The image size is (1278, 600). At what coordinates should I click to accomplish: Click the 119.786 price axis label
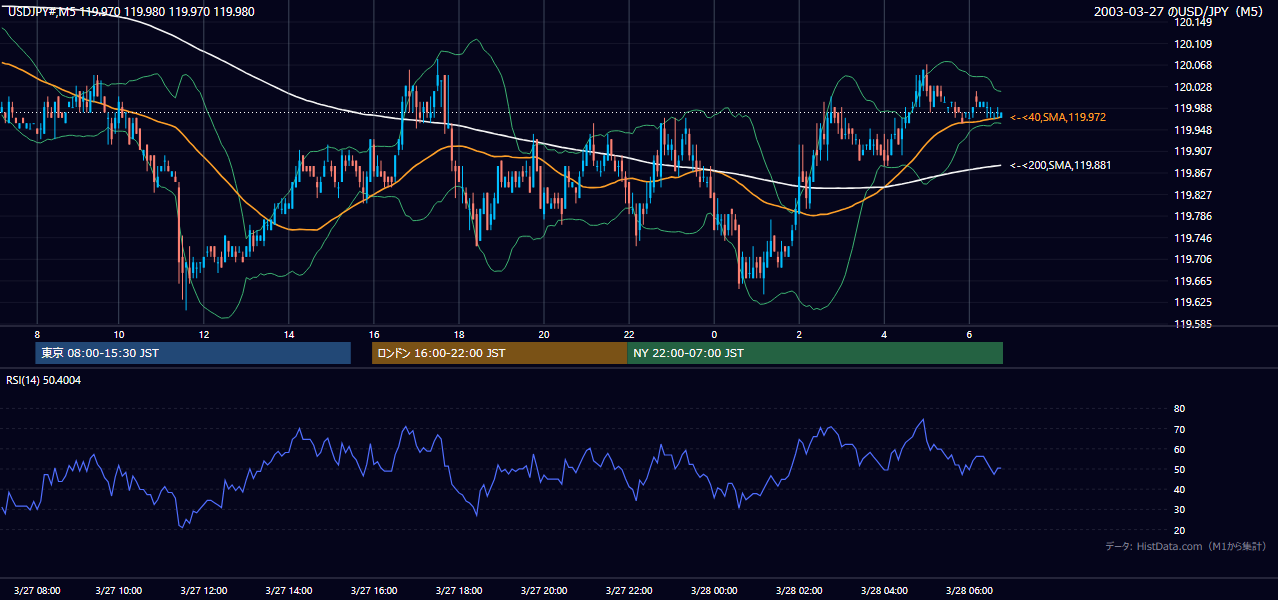pyautogui.click(x=1193, y=216)
